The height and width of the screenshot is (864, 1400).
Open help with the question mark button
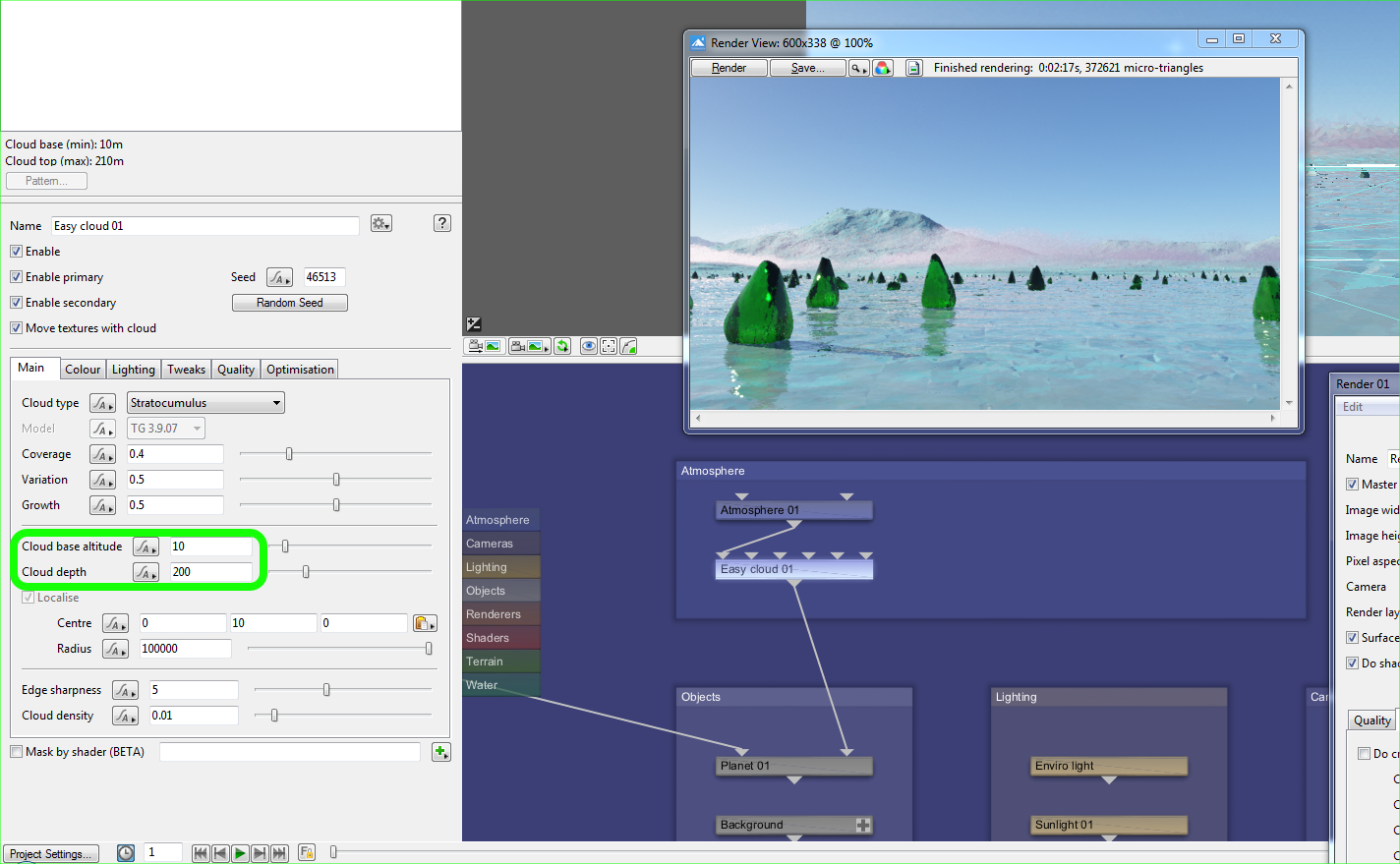(442, 223)
